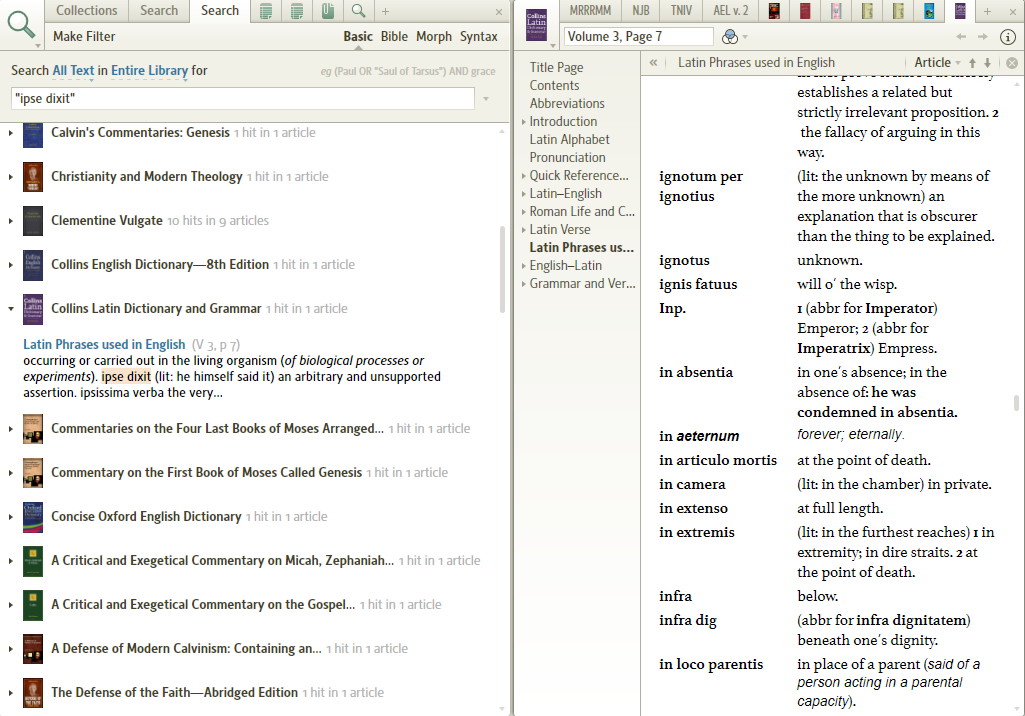The width and height of the screenshot is (1025, 716).
Task: Open the AEL v. 2 resource tab
Action: [x=730, y=10]
